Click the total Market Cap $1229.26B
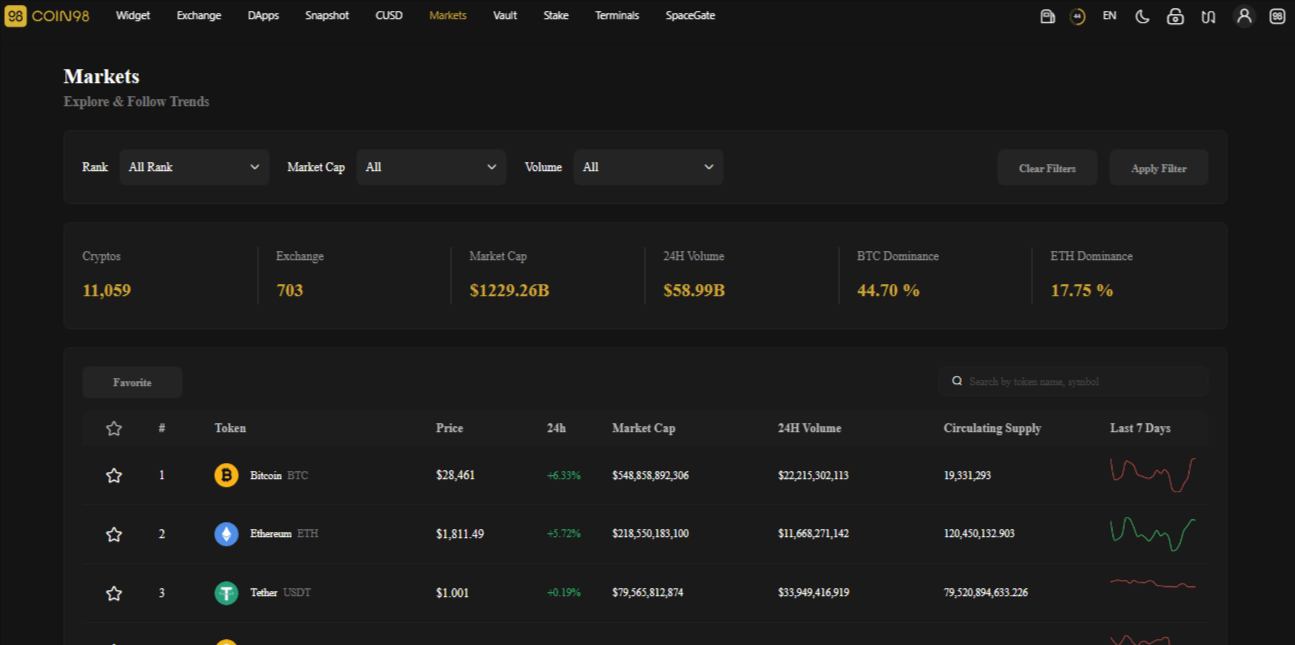This screenshot has width=1295, height=645. pyautogui.click(x=509, y=291)
